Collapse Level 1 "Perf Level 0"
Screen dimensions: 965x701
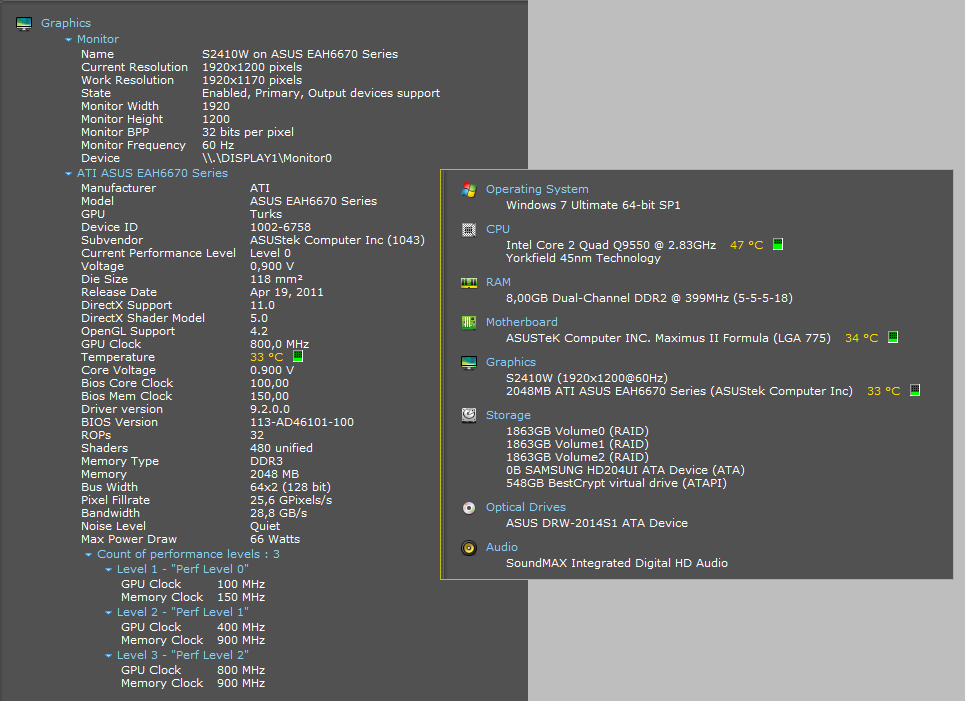click(108, 569)
